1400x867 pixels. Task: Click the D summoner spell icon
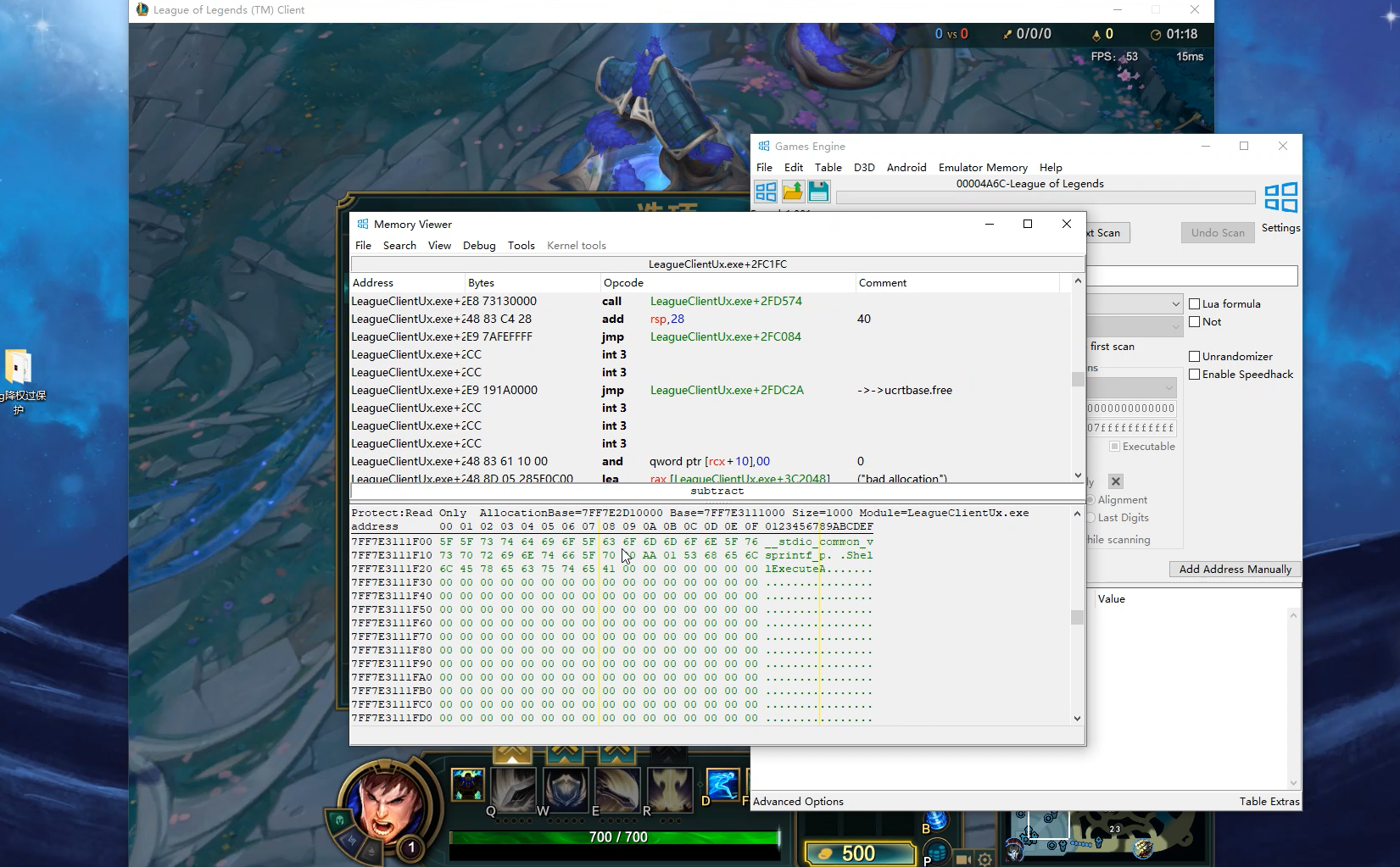click(722, 785)
